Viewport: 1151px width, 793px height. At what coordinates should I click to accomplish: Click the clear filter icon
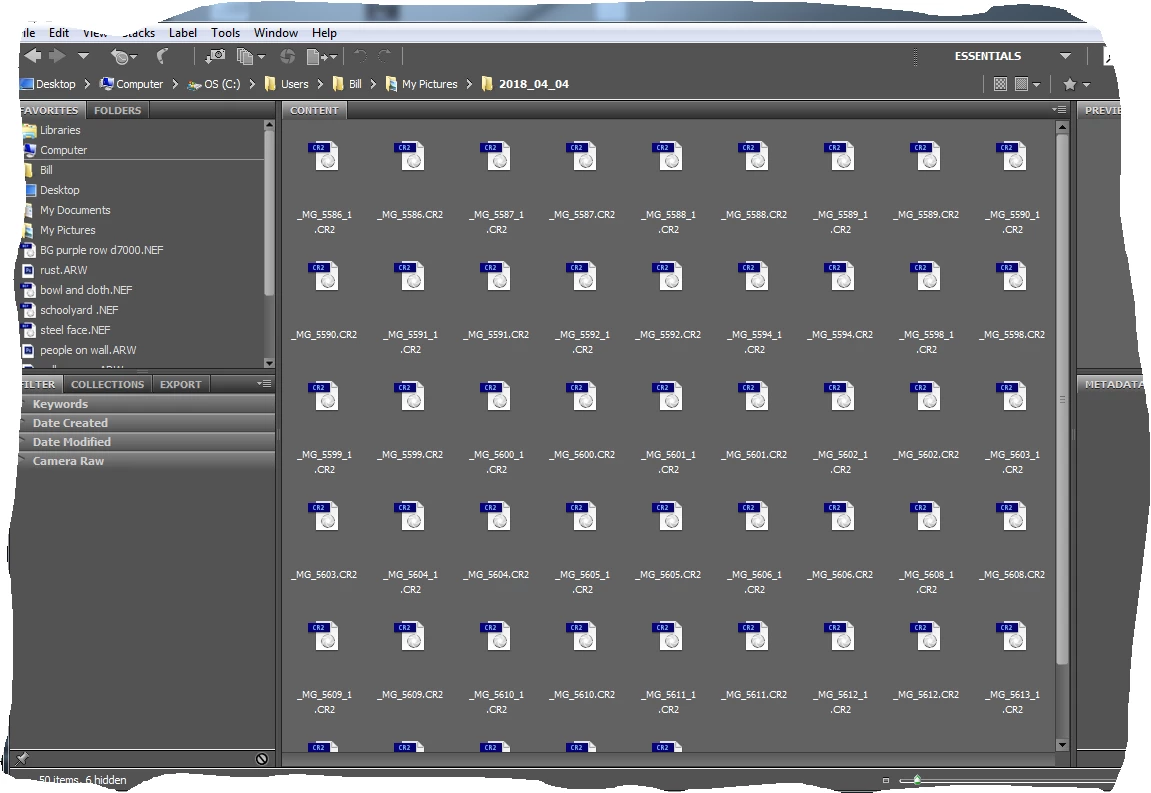click(261, 758)
